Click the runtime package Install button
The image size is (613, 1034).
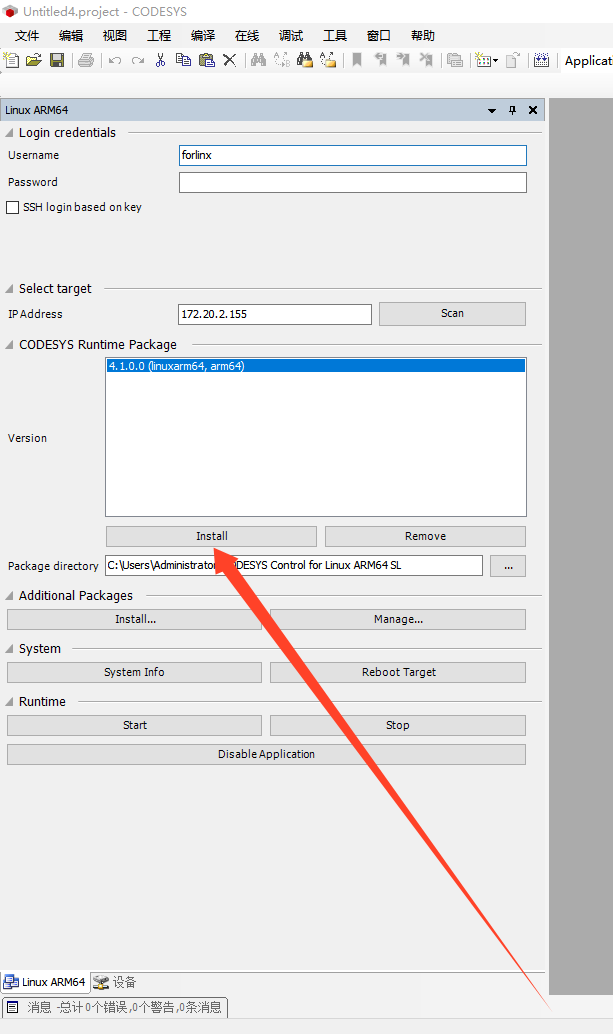(x=212, y=536)
